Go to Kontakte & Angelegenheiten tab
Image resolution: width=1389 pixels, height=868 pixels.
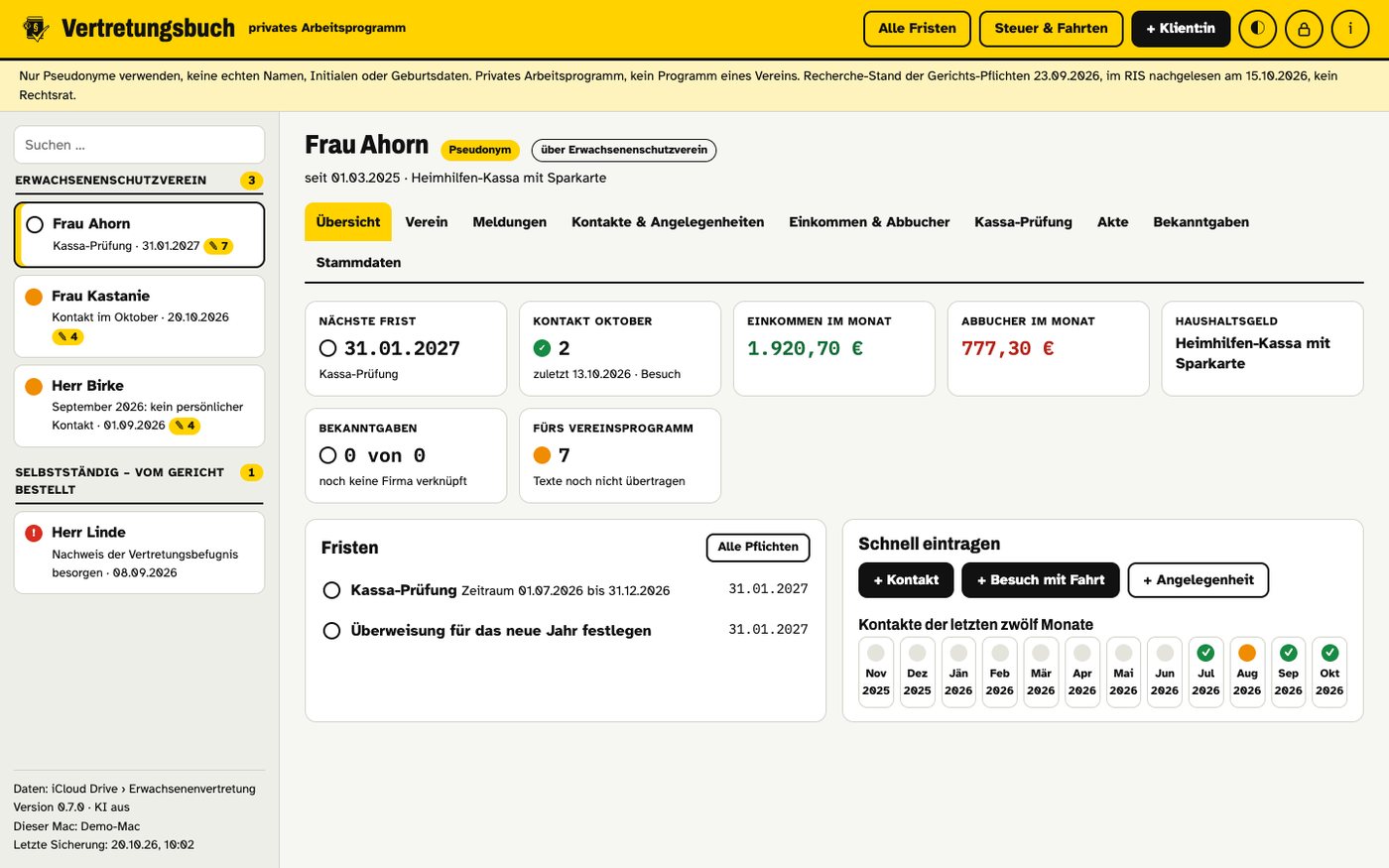click(x=668, y=222)
